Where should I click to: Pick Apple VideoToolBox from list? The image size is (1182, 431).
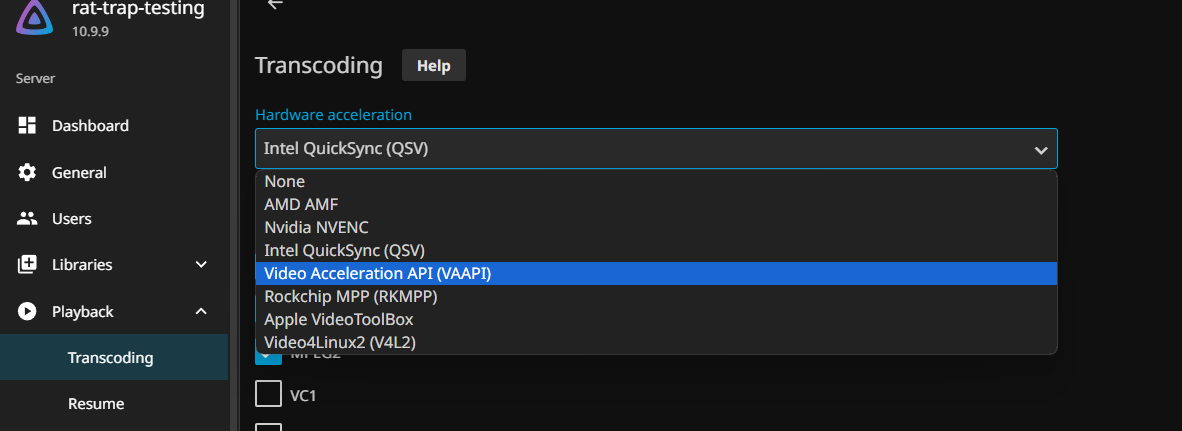[x=338, y=320]
